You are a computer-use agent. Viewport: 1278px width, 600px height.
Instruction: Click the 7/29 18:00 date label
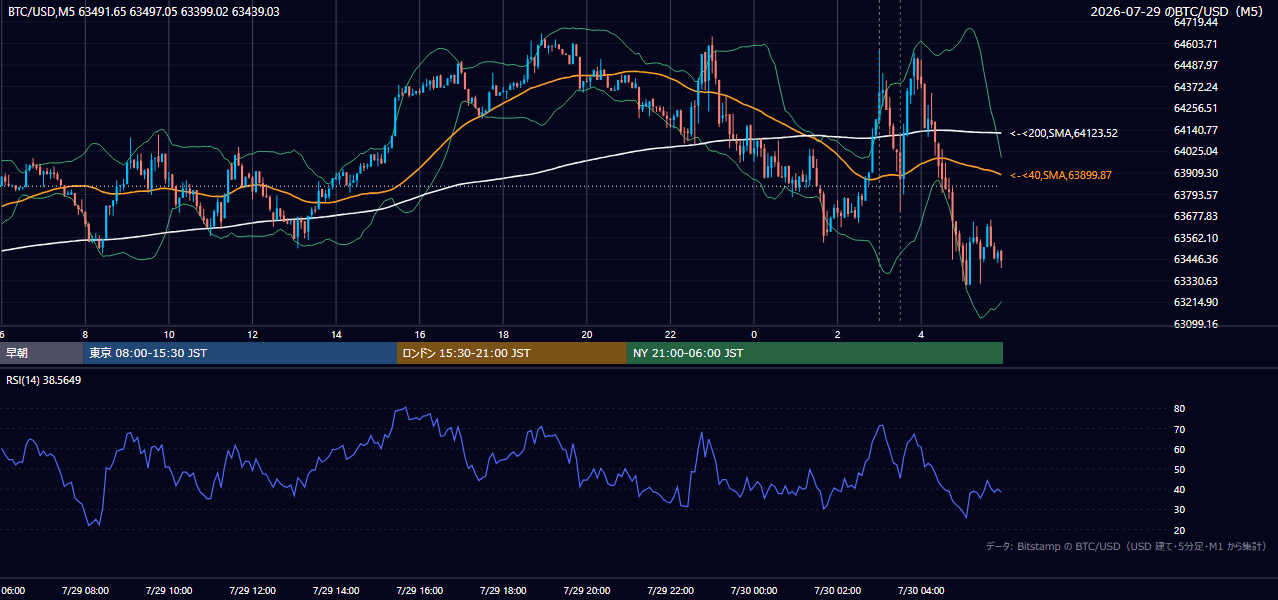pos(503,591)
